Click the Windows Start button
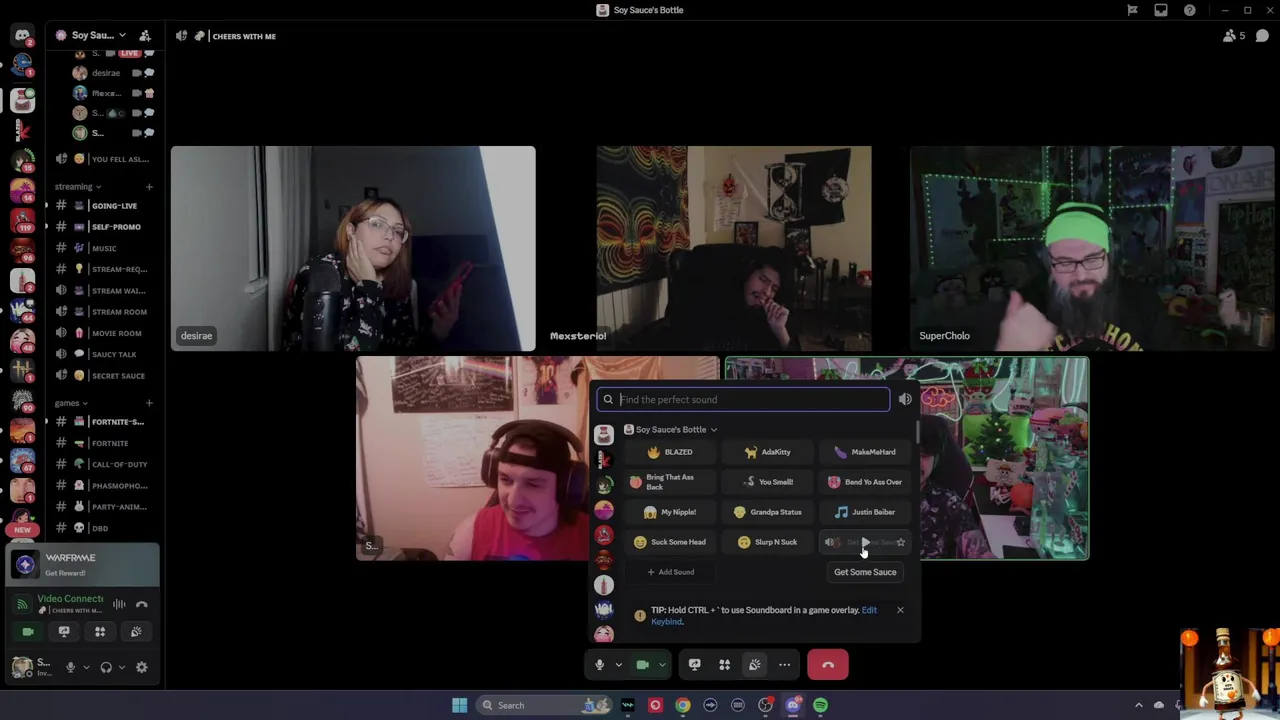The height and width of the screenshot is (720, 1280). 460,705
